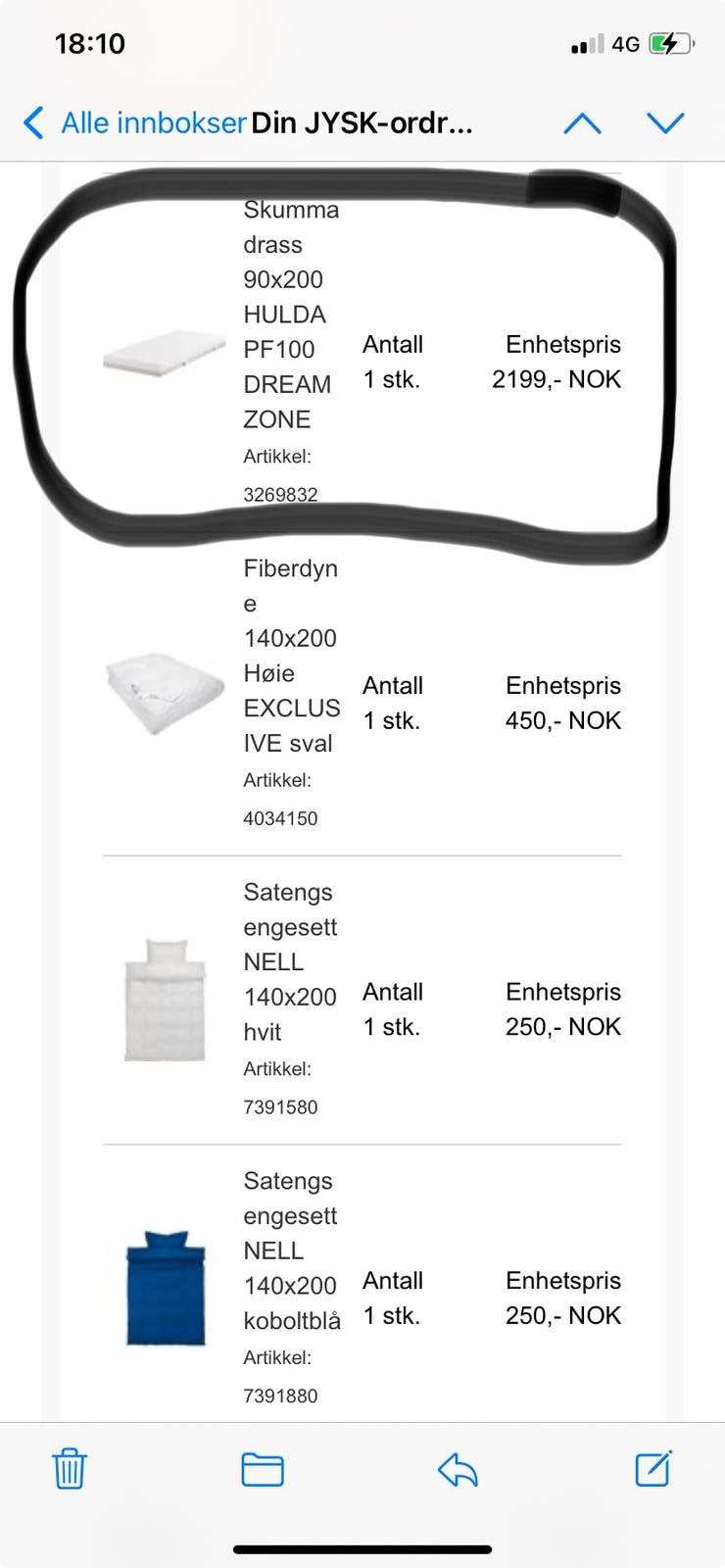
Task: Tap the 4G signal status indicator
Action: pyautogui.click(x=625, y=44)
